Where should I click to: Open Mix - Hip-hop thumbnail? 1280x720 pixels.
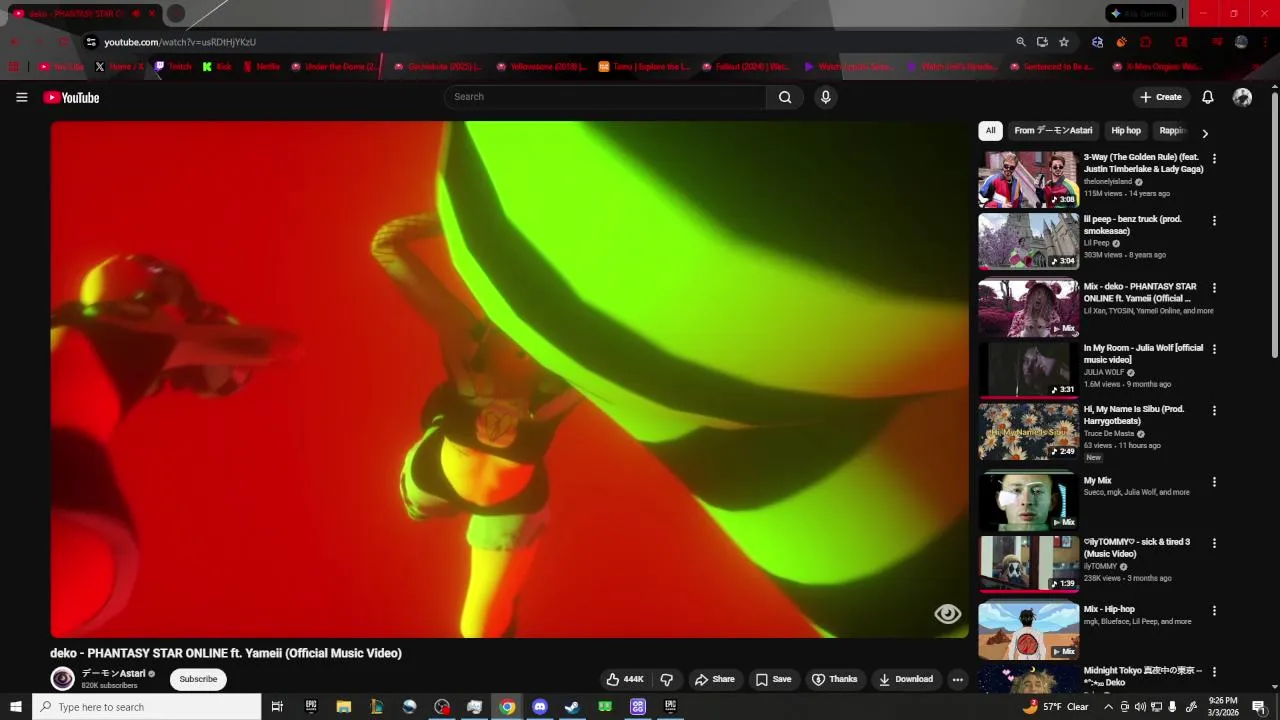(x=1028, y=631)
